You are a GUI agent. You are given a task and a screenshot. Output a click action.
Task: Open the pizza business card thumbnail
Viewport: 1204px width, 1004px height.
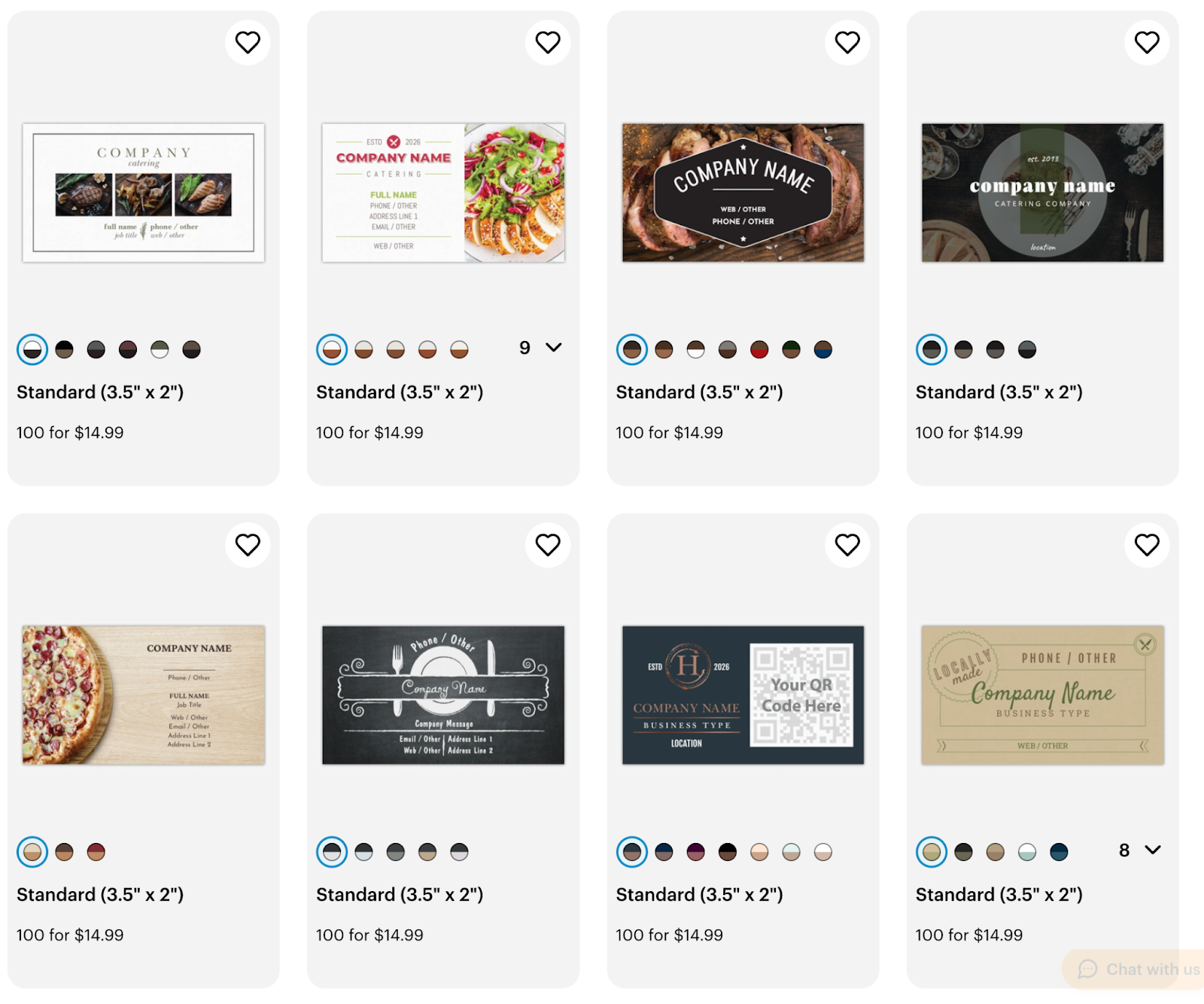[144, 695]
